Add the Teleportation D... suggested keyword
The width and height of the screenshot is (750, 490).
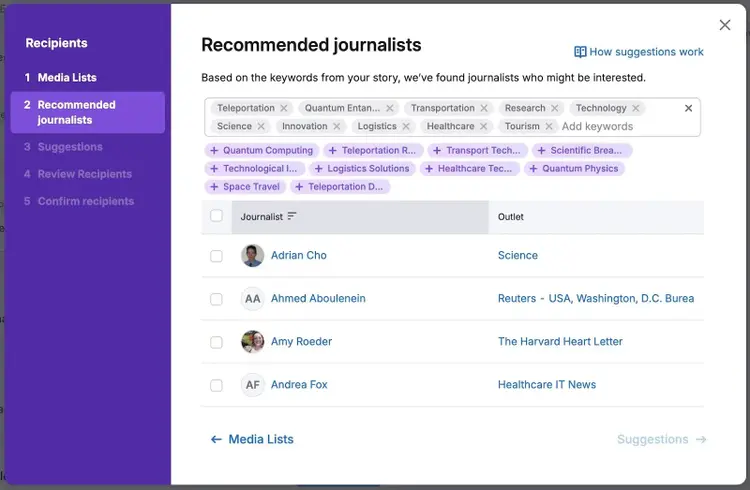pos(340,187)
